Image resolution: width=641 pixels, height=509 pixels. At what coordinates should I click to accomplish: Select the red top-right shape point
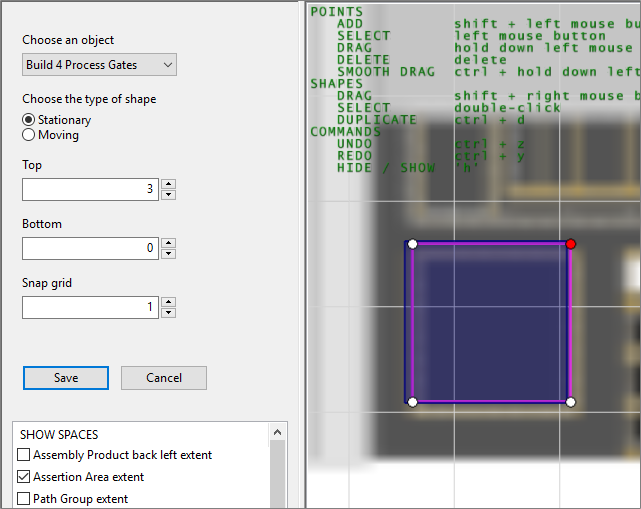coord(571,244)
